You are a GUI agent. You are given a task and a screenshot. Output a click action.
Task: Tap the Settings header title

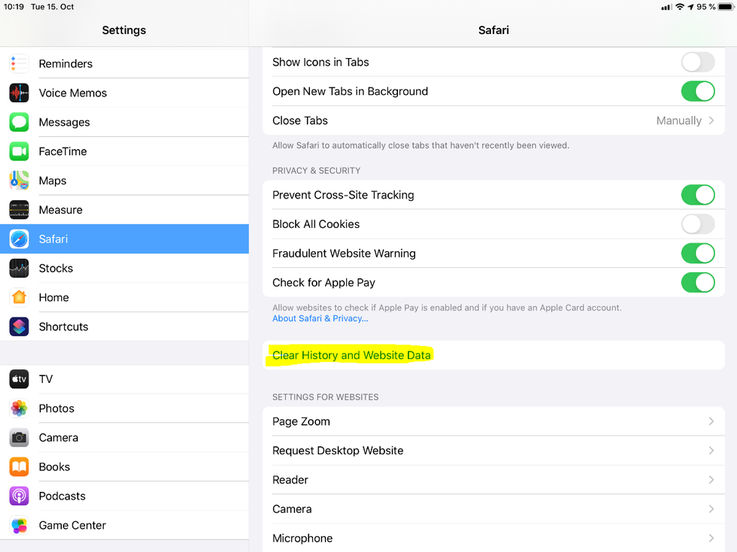tap(124, 30)
